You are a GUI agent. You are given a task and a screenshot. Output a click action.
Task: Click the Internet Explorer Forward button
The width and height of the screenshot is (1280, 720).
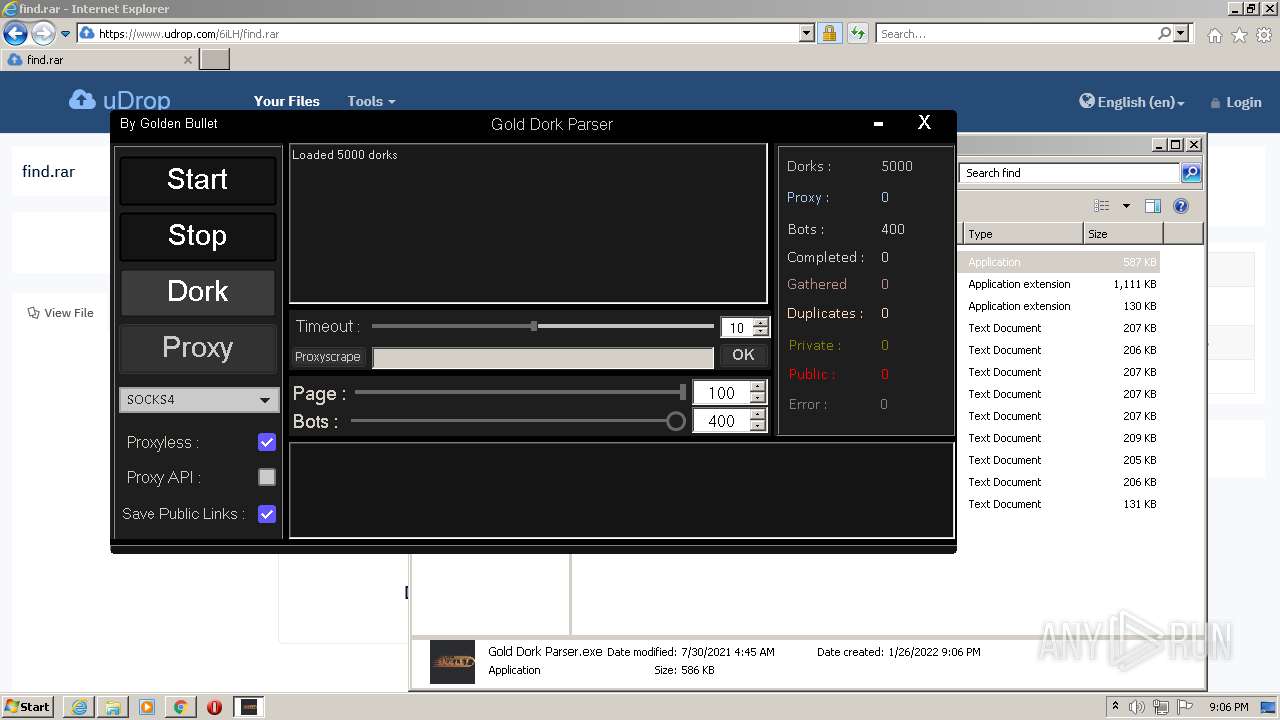[43, 34]
